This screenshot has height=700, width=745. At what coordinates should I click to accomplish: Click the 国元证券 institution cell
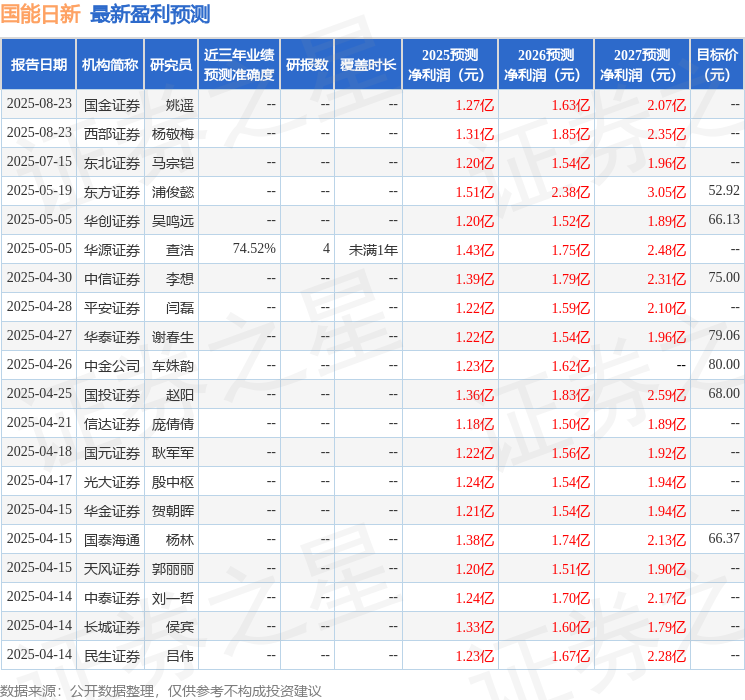tap(112, 453)
